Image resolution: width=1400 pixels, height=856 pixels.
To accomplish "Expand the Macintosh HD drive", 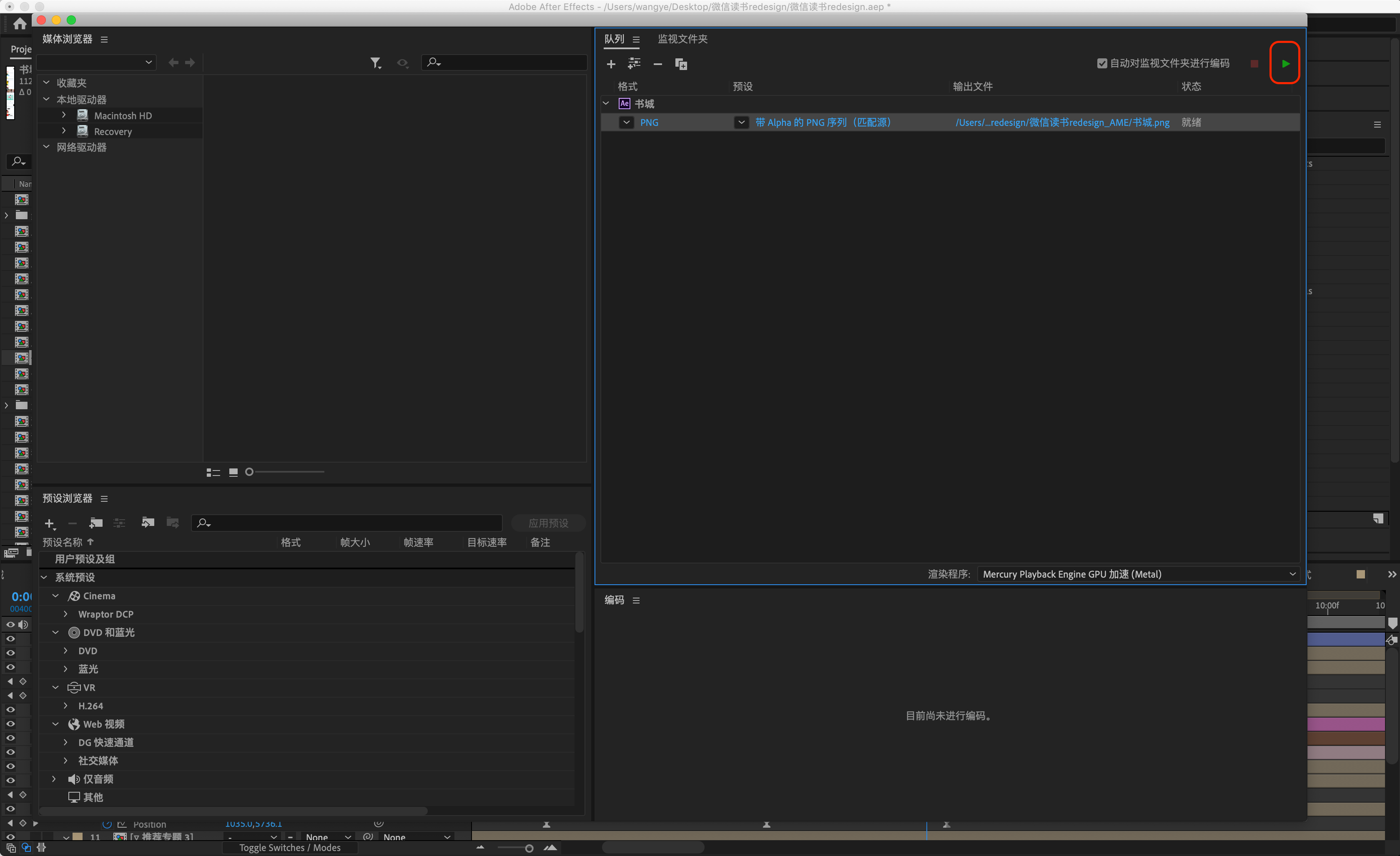I will pos(64,115).
